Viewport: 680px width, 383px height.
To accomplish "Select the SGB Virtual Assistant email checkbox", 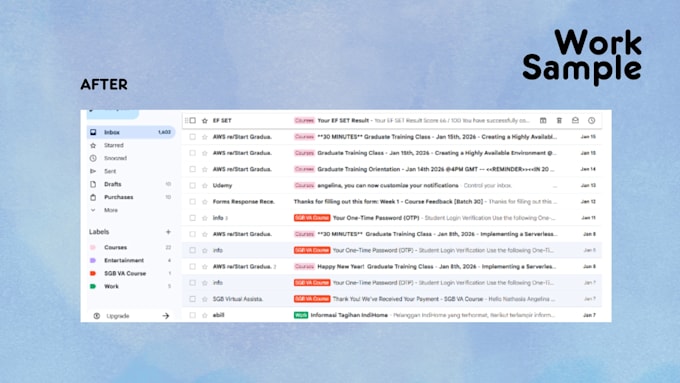I will [193, 299].
